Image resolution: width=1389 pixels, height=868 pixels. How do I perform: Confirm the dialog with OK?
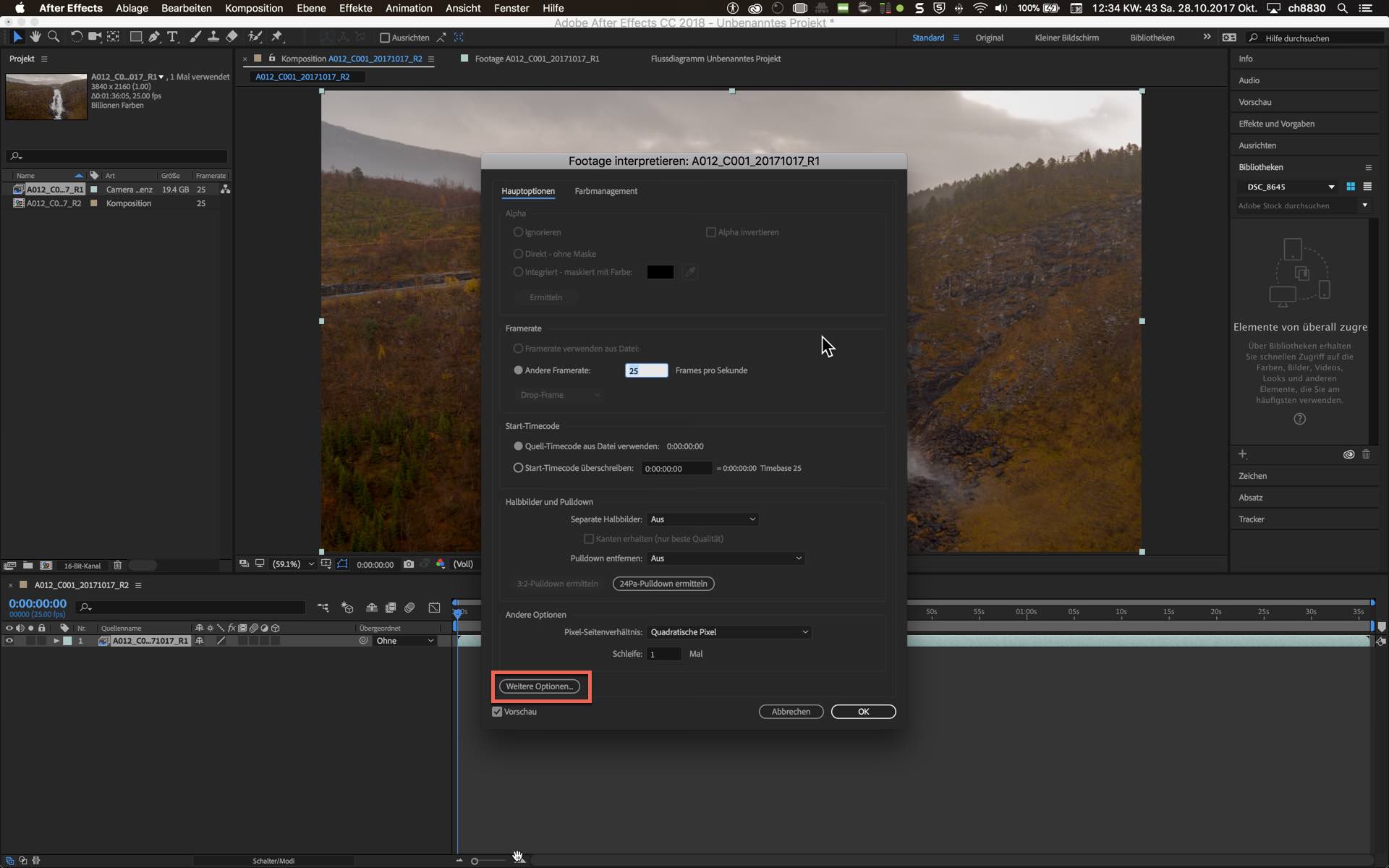click(x=863, y=712)
